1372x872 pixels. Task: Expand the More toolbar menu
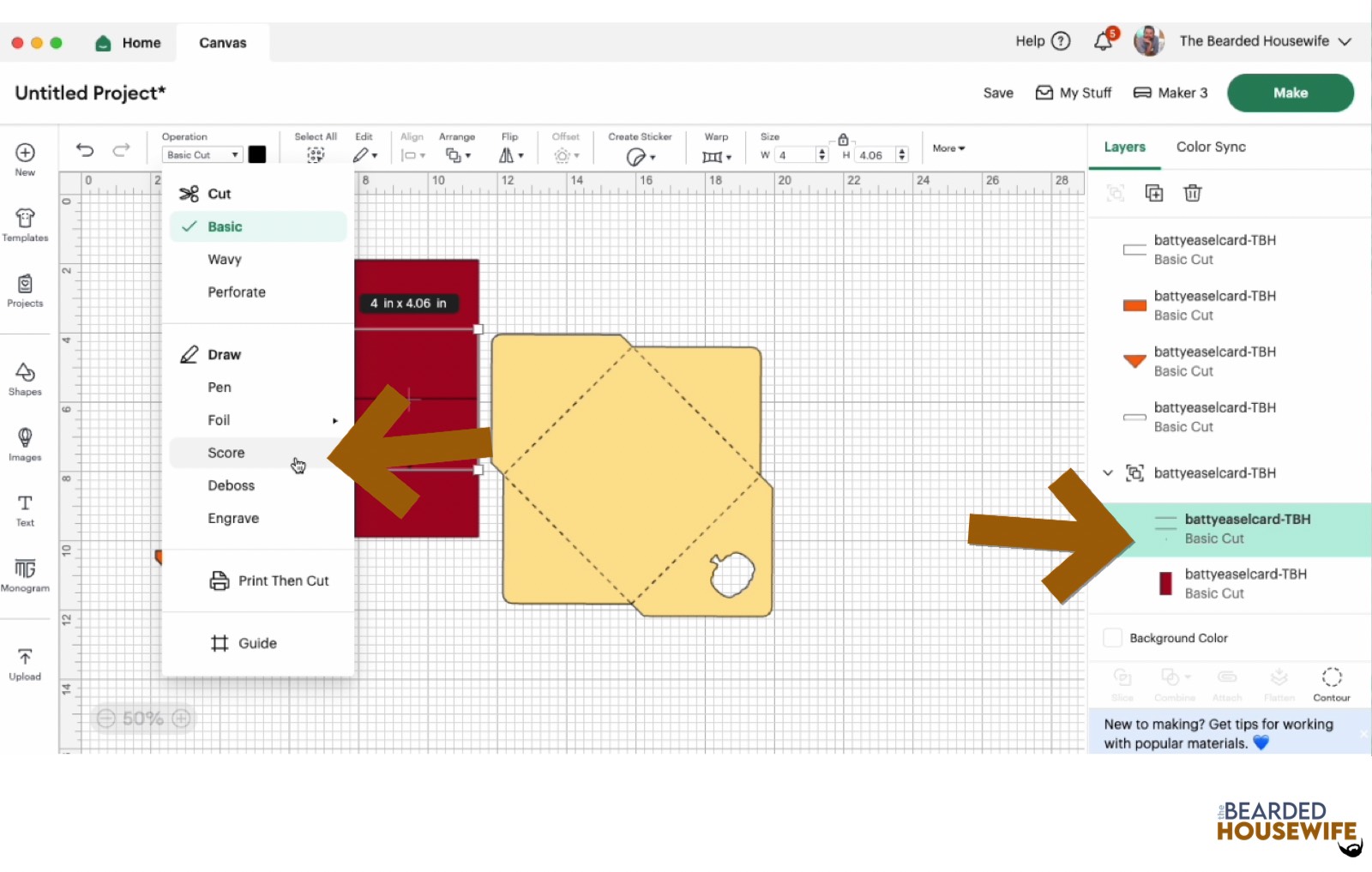point(948,148)
